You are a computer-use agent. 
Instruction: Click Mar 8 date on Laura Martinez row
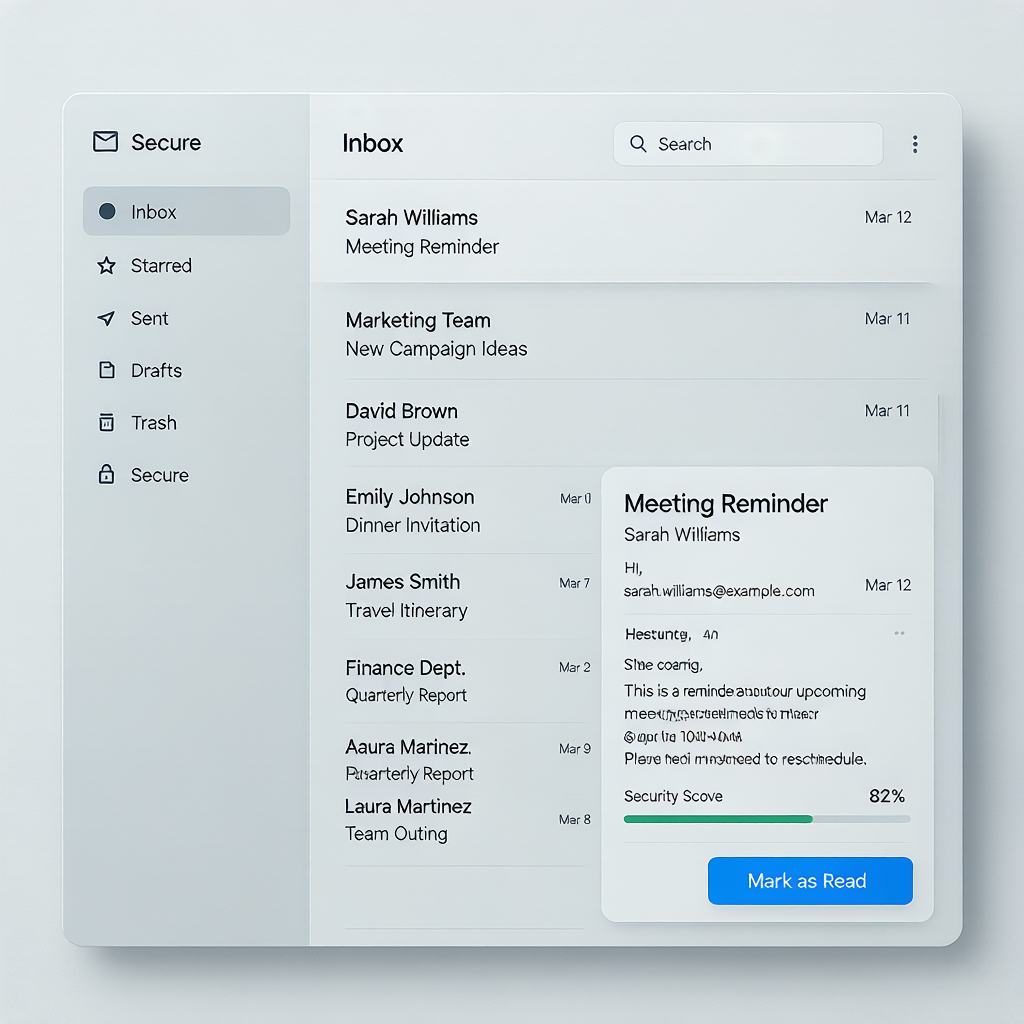[574, 819]
